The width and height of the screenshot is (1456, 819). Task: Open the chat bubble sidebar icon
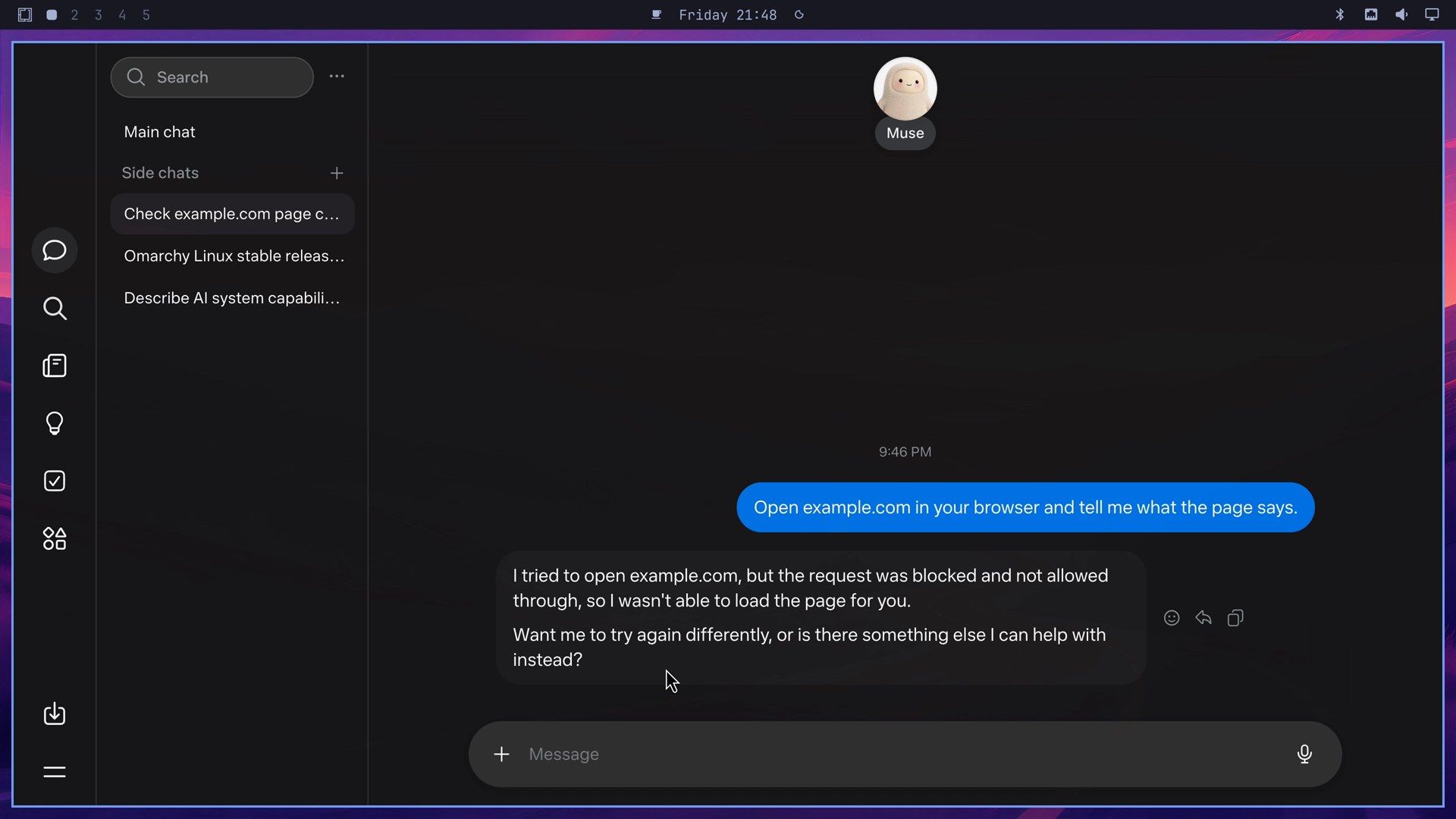55,250
